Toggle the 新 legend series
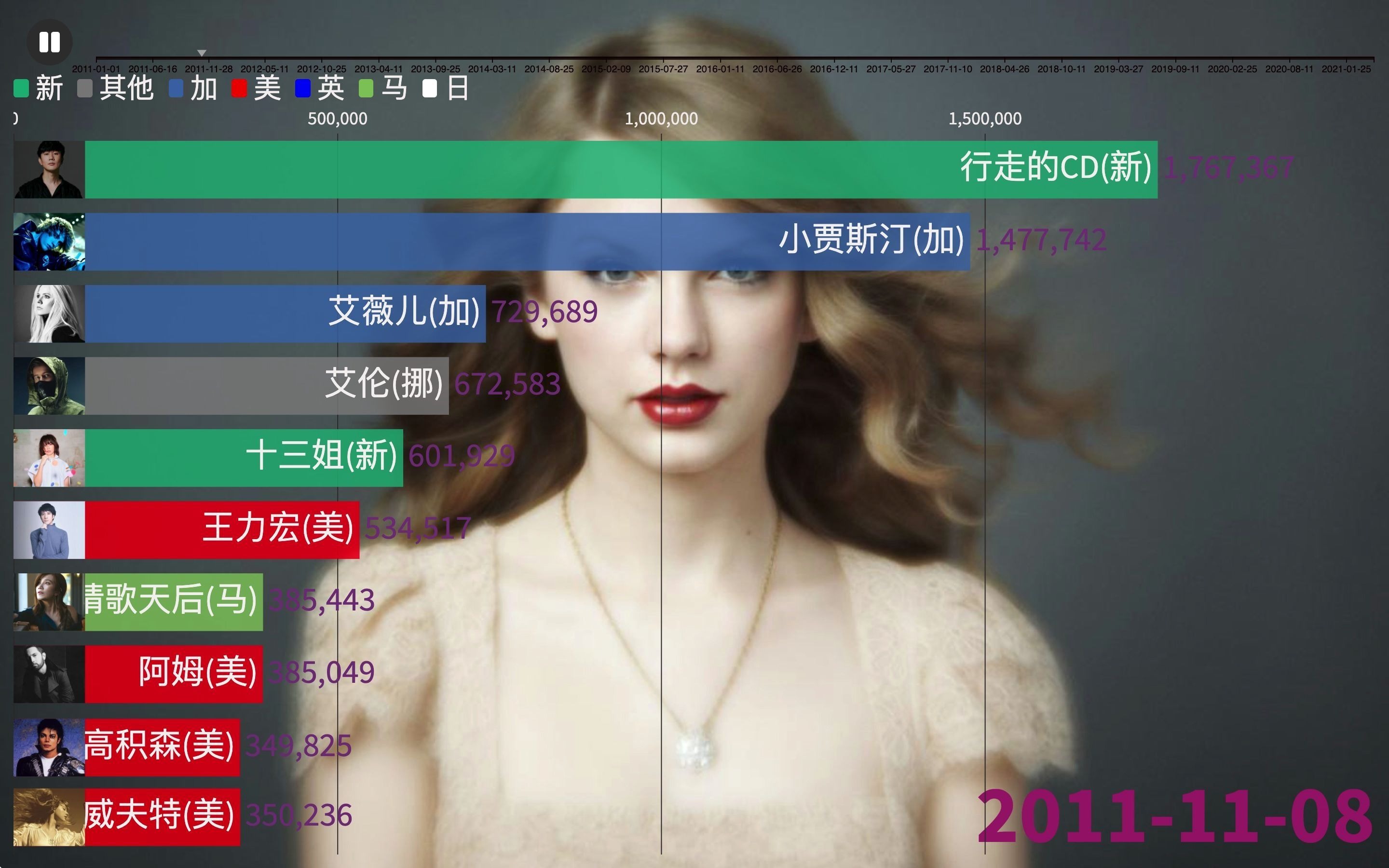The image size is (1389, 868). (38, 88)
